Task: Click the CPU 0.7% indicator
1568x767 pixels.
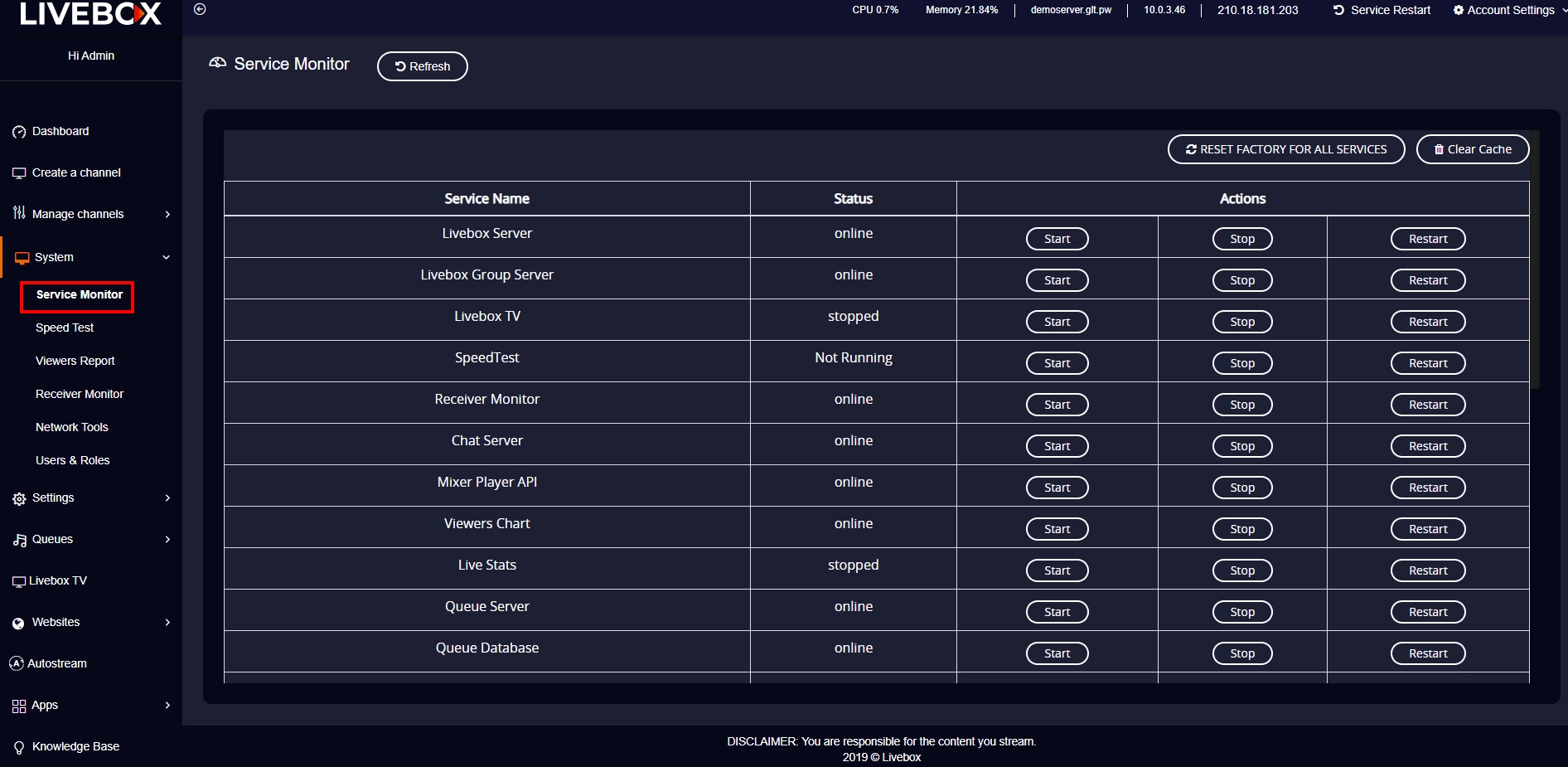Action: pos(875,10)
